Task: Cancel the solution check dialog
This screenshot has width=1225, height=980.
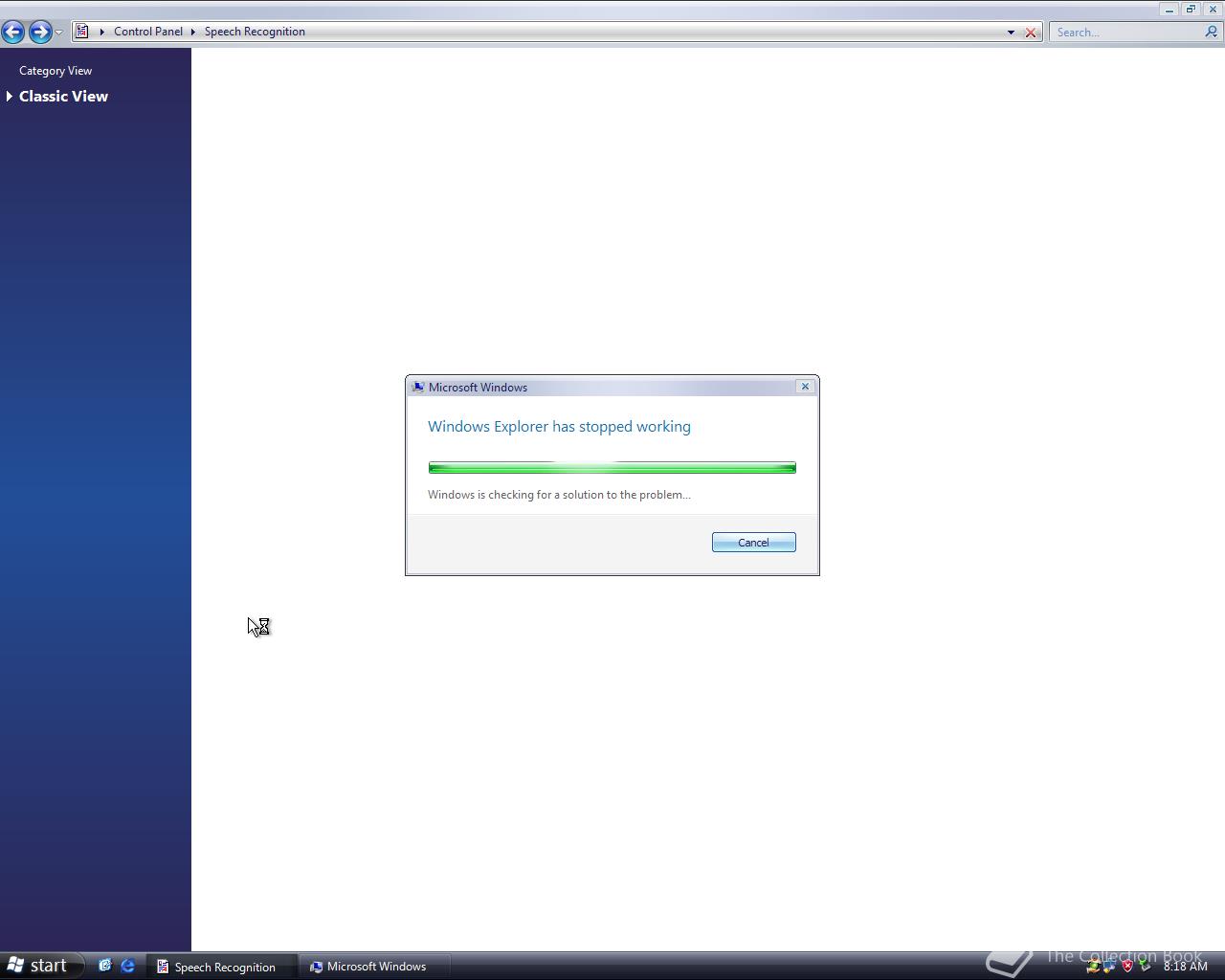Action: click(753, 543)
